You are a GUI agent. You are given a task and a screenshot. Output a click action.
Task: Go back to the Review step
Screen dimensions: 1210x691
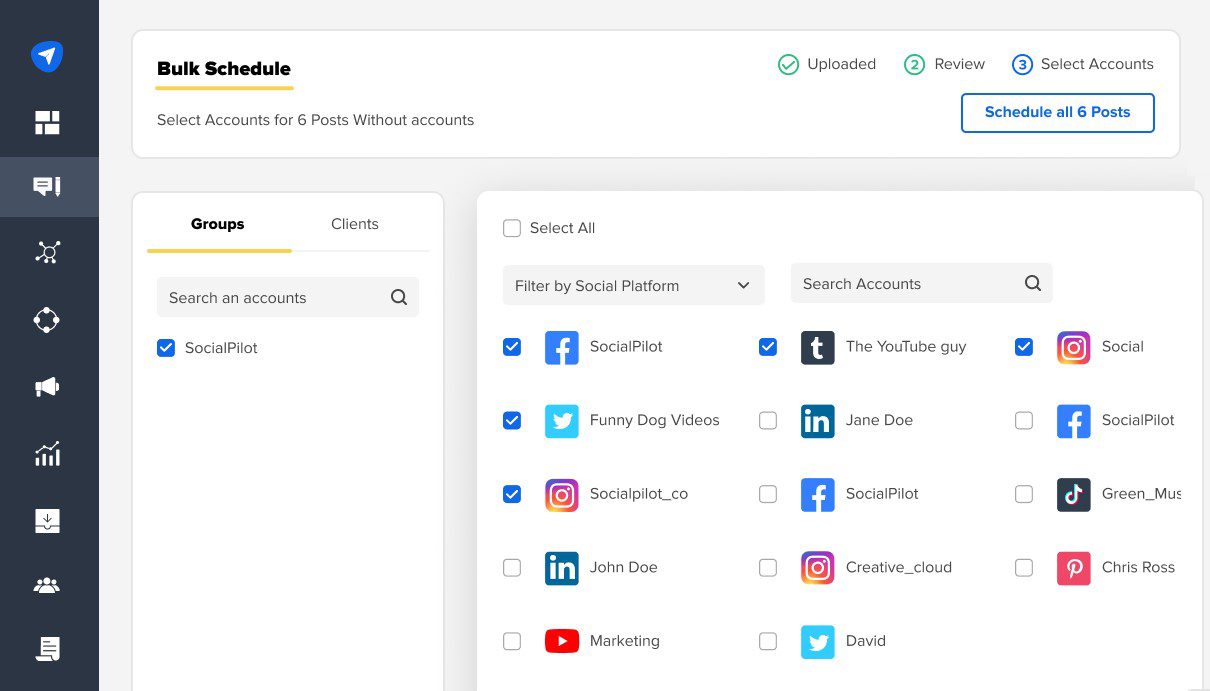(945, 64)
